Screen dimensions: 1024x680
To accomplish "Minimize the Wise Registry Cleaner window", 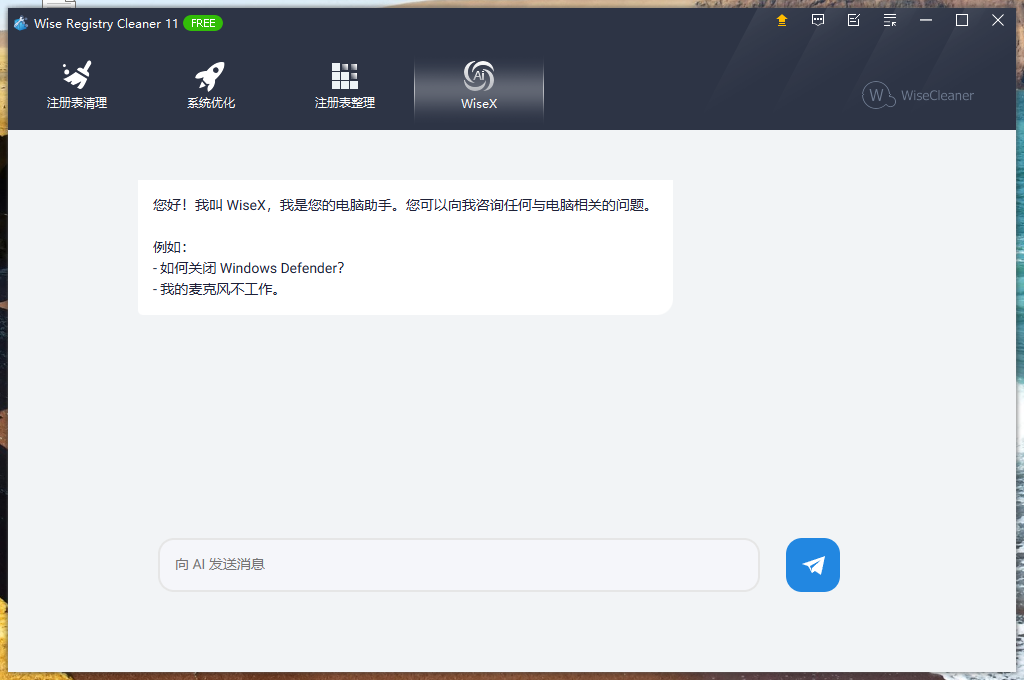I will pos(925,20).
